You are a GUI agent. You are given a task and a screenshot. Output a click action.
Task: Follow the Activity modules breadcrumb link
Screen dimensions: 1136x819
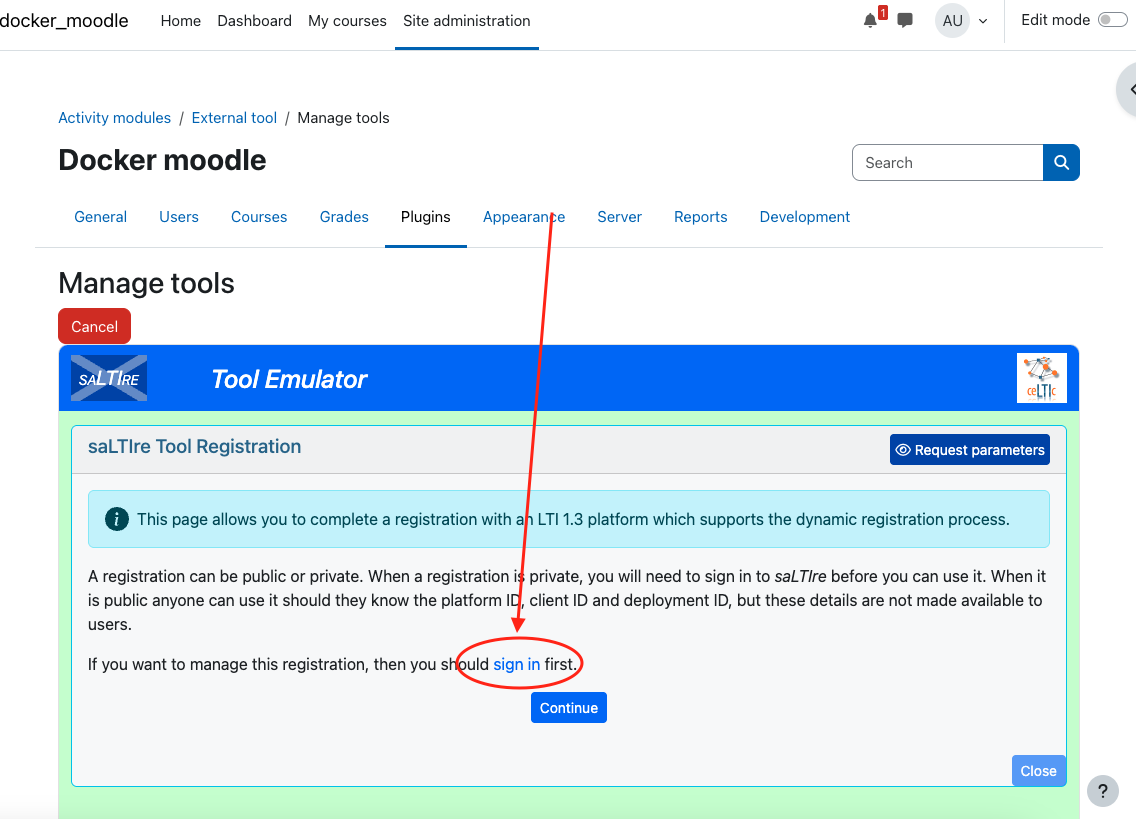pos(114,118)
